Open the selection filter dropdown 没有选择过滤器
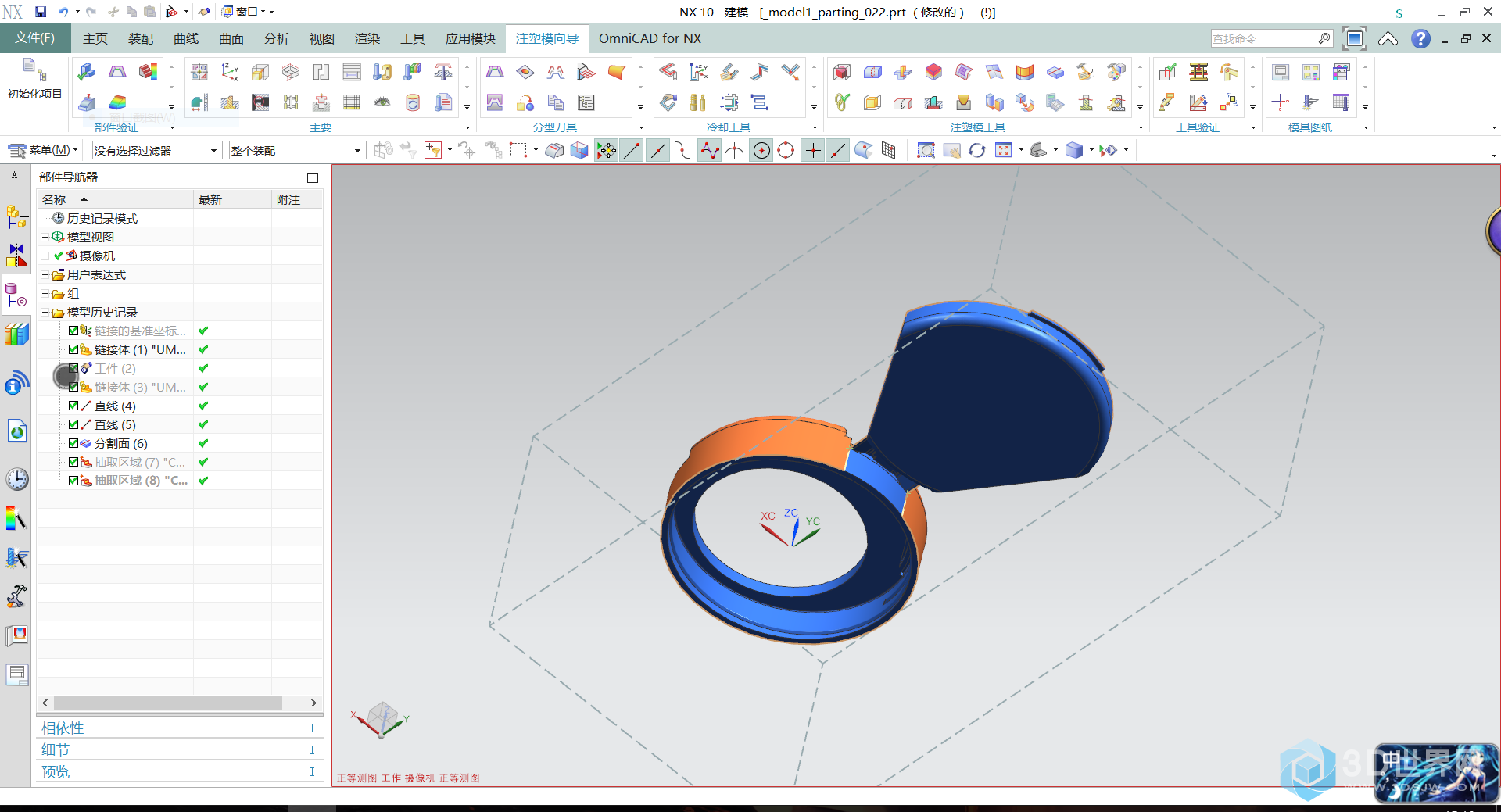1501x812 pixels. (156, 150)
